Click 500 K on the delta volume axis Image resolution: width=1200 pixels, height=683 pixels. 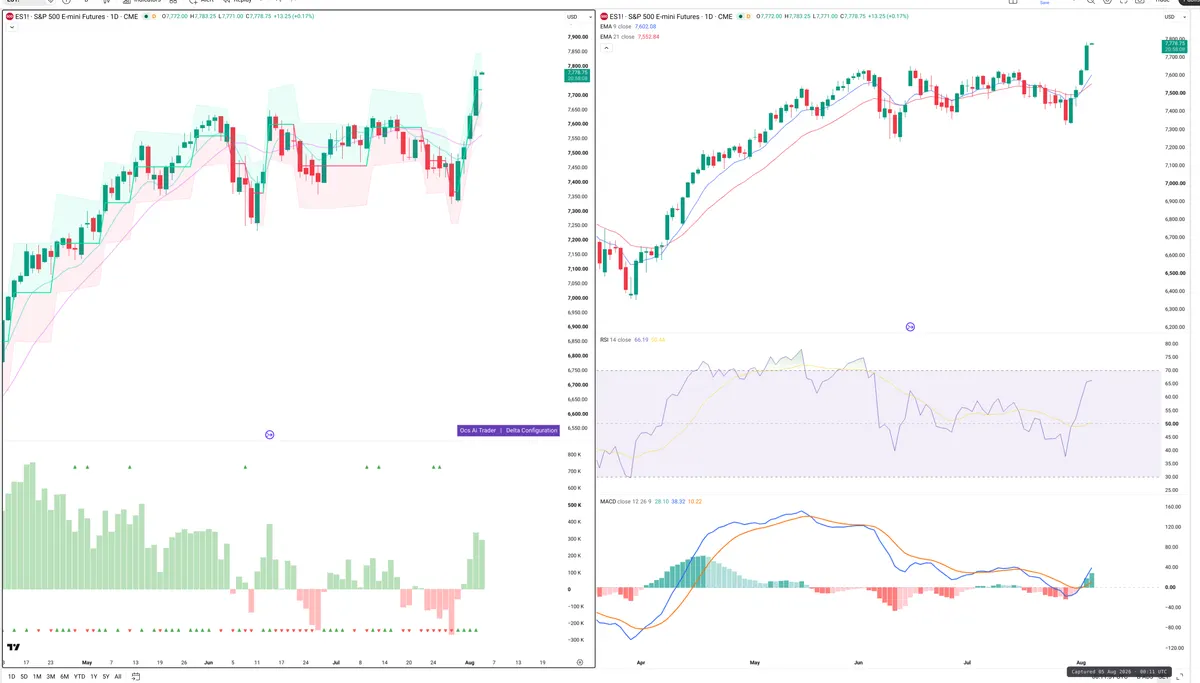point(575,505)
